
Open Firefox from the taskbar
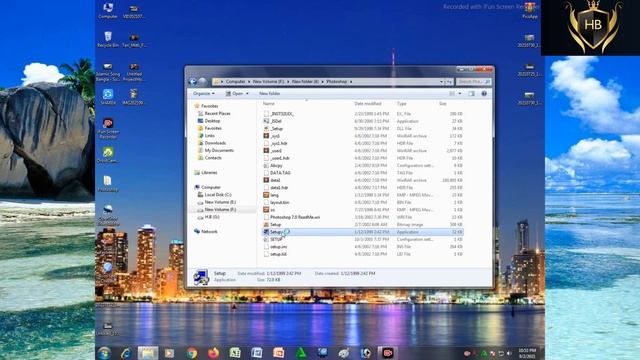(x=213, y=353)
